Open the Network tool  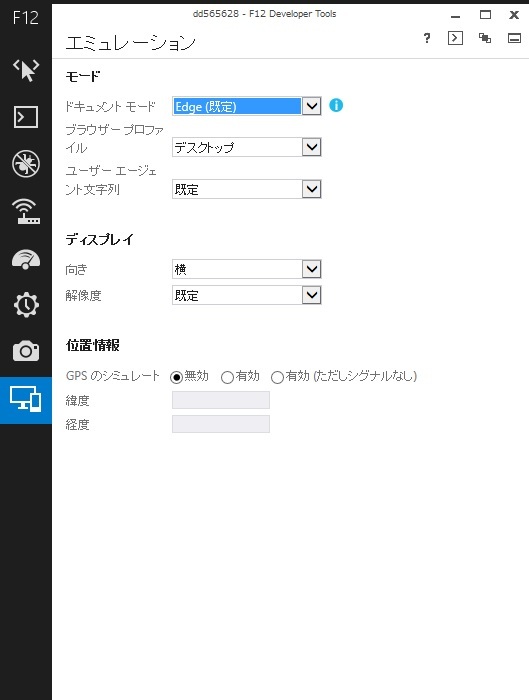[x=25, y=211]
